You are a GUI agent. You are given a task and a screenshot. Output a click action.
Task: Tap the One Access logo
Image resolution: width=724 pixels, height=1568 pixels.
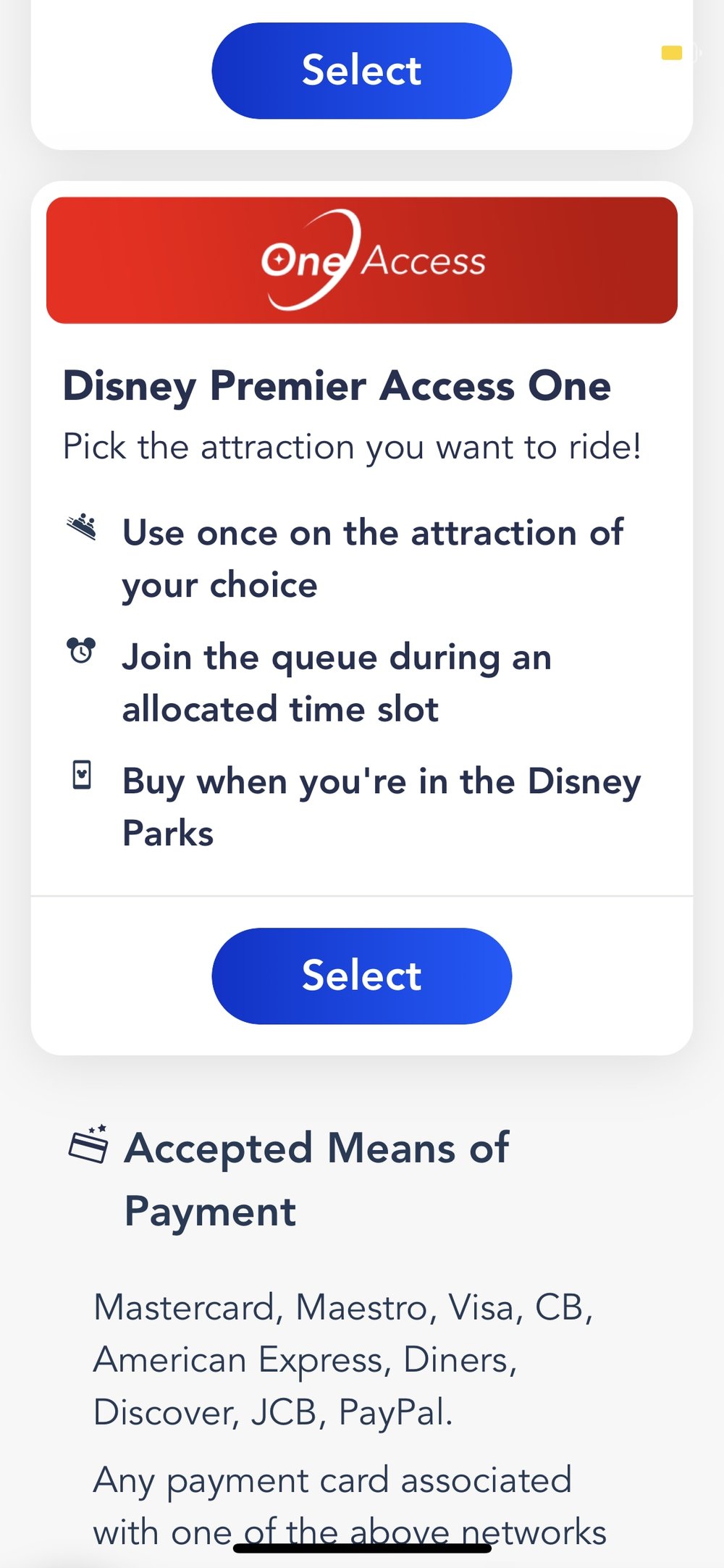pos(372,260)
